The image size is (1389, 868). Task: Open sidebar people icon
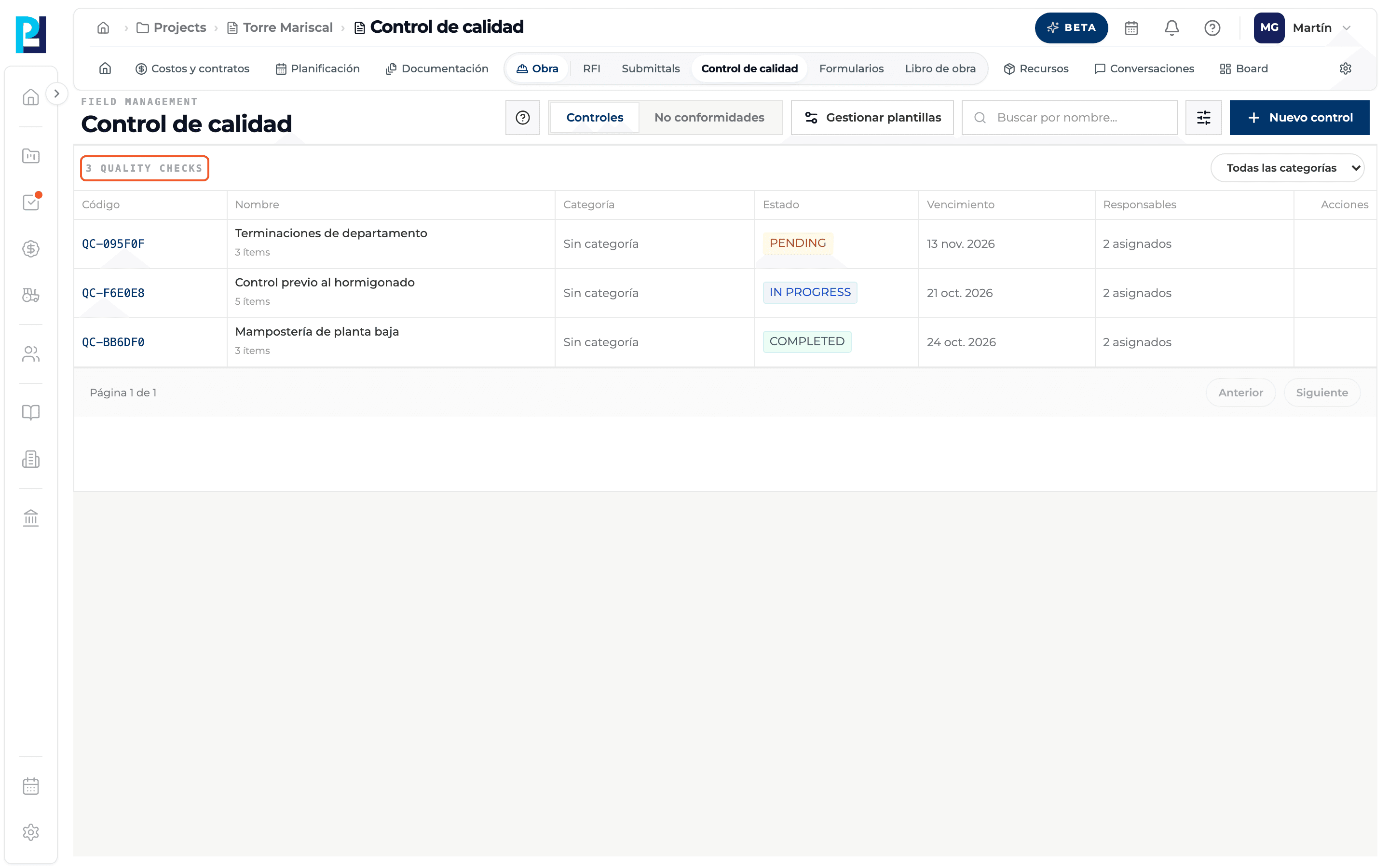(x=31, y=354)
